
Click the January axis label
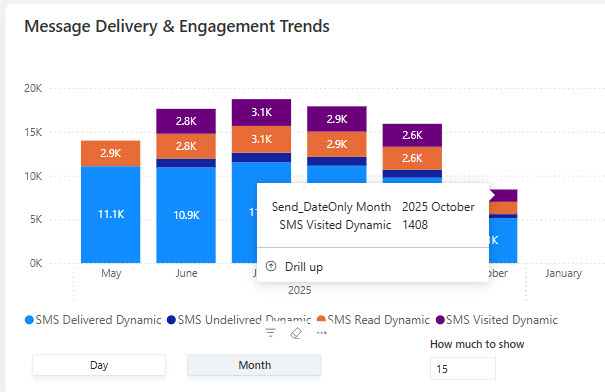pyautogui.click(x=563, y=273)
